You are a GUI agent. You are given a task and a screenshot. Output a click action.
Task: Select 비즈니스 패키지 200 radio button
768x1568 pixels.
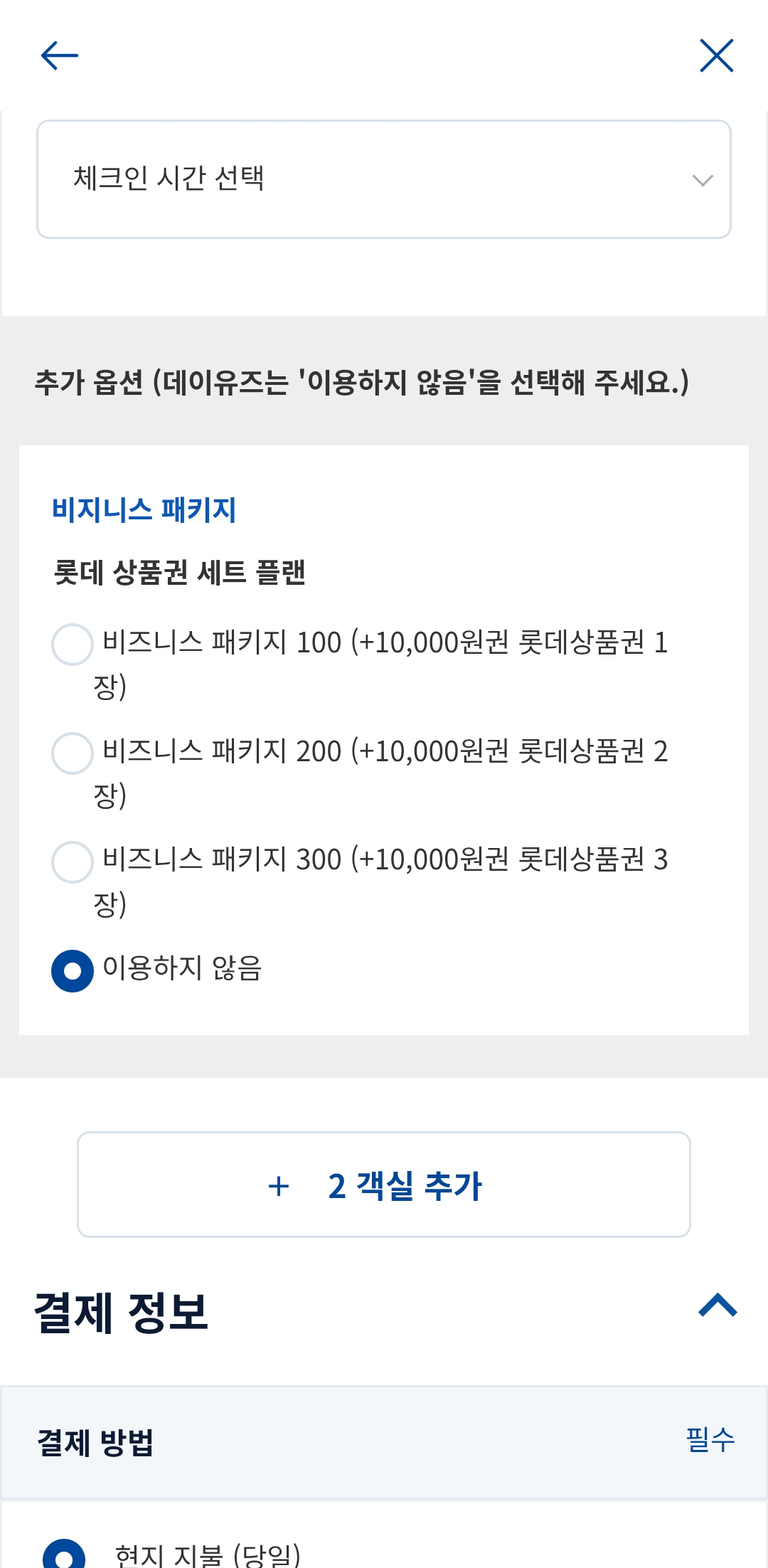(73, 753)
